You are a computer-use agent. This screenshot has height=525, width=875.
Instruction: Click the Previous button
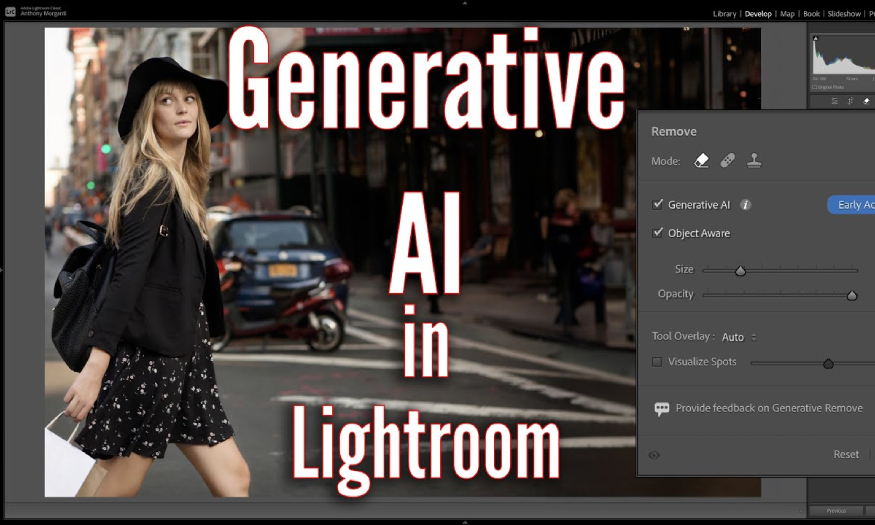836,510
